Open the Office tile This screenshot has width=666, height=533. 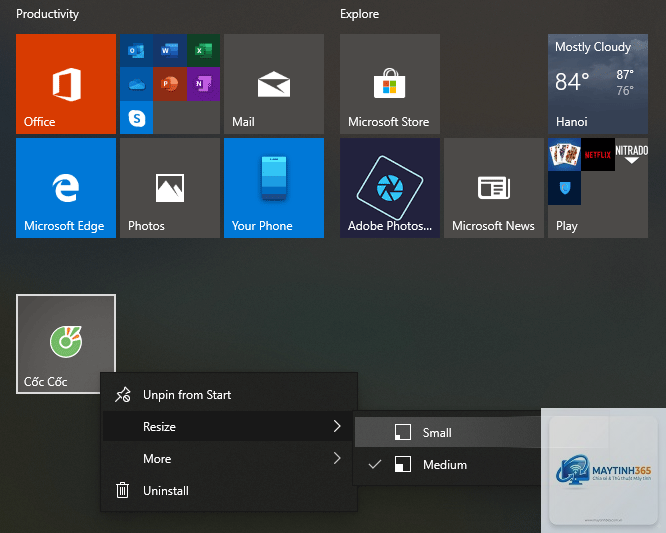point(66,84)
